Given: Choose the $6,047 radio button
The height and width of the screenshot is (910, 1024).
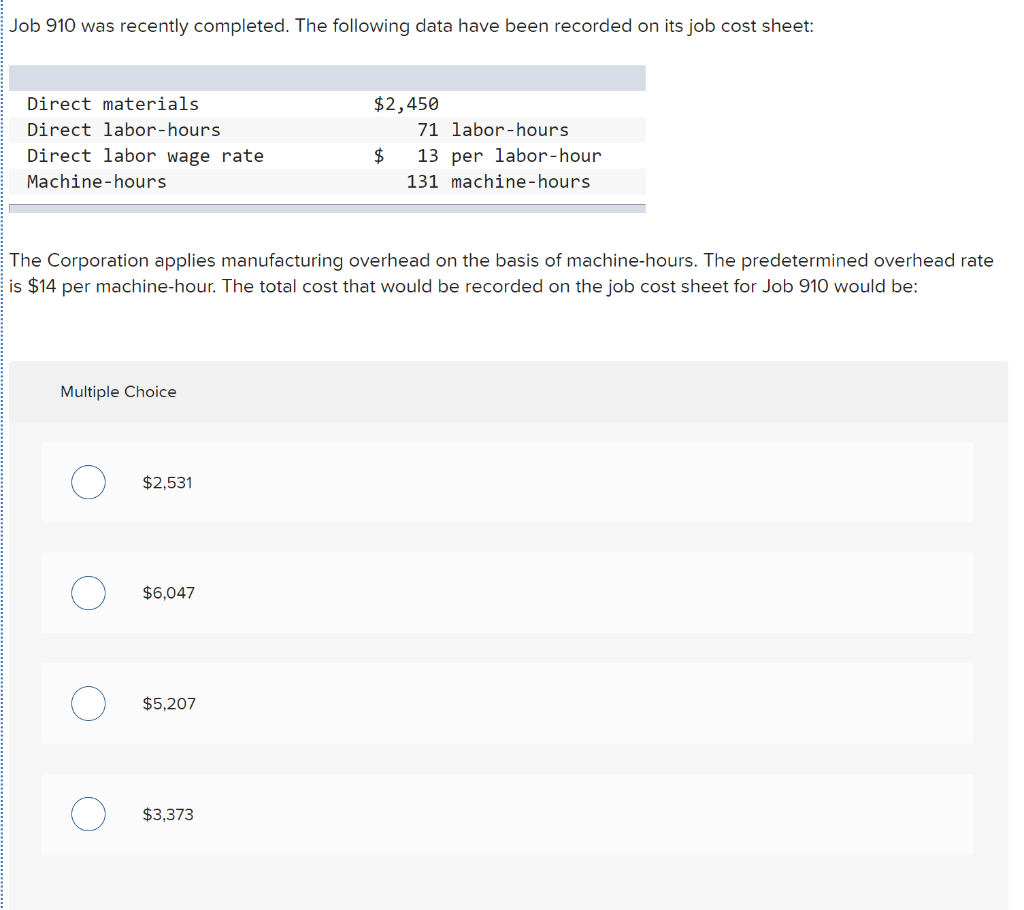Looking at the screenshot, I should (x=88, y=593).
